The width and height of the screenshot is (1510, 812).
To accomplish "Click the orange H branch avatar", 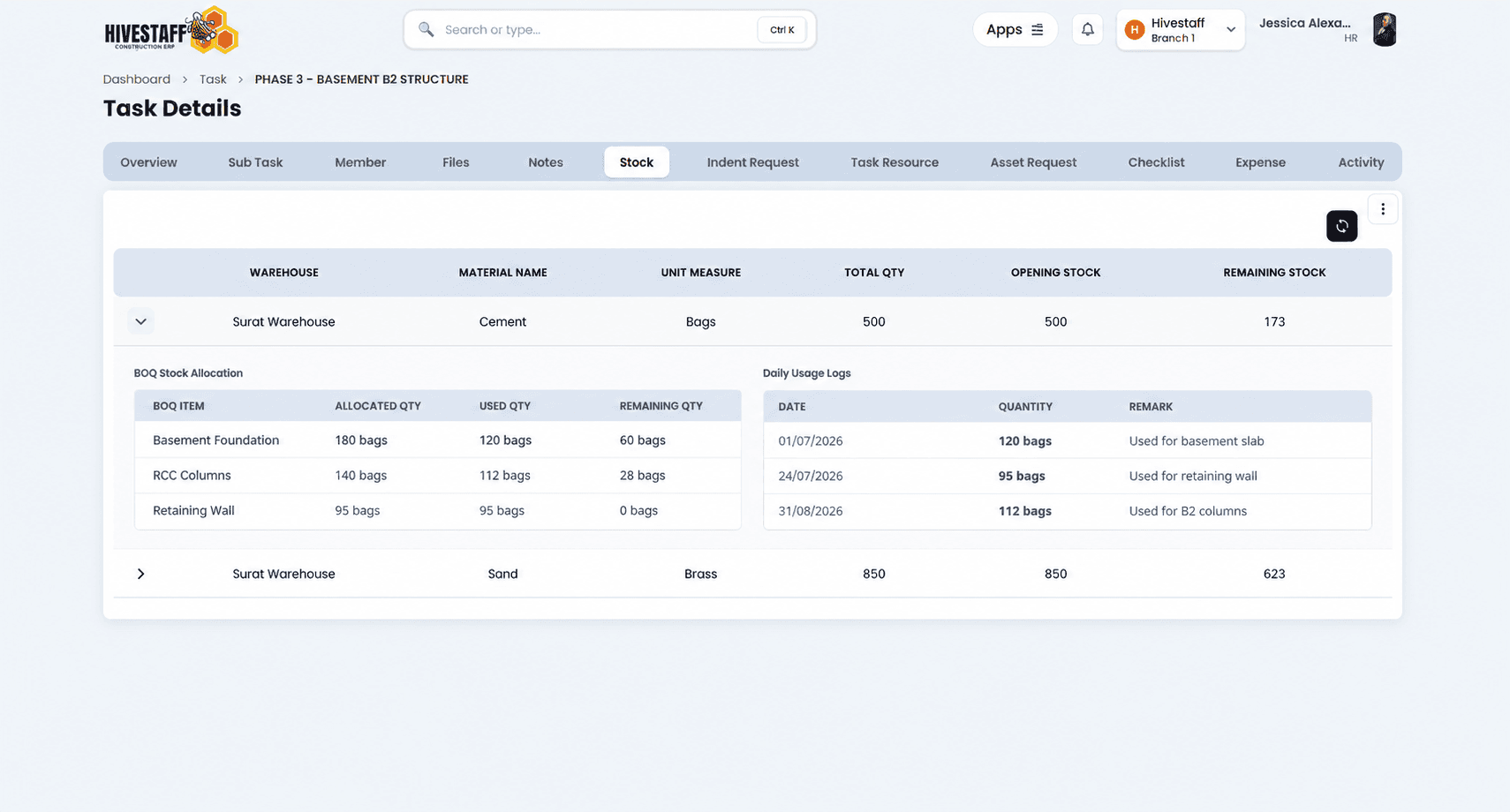I will 1135,30.
